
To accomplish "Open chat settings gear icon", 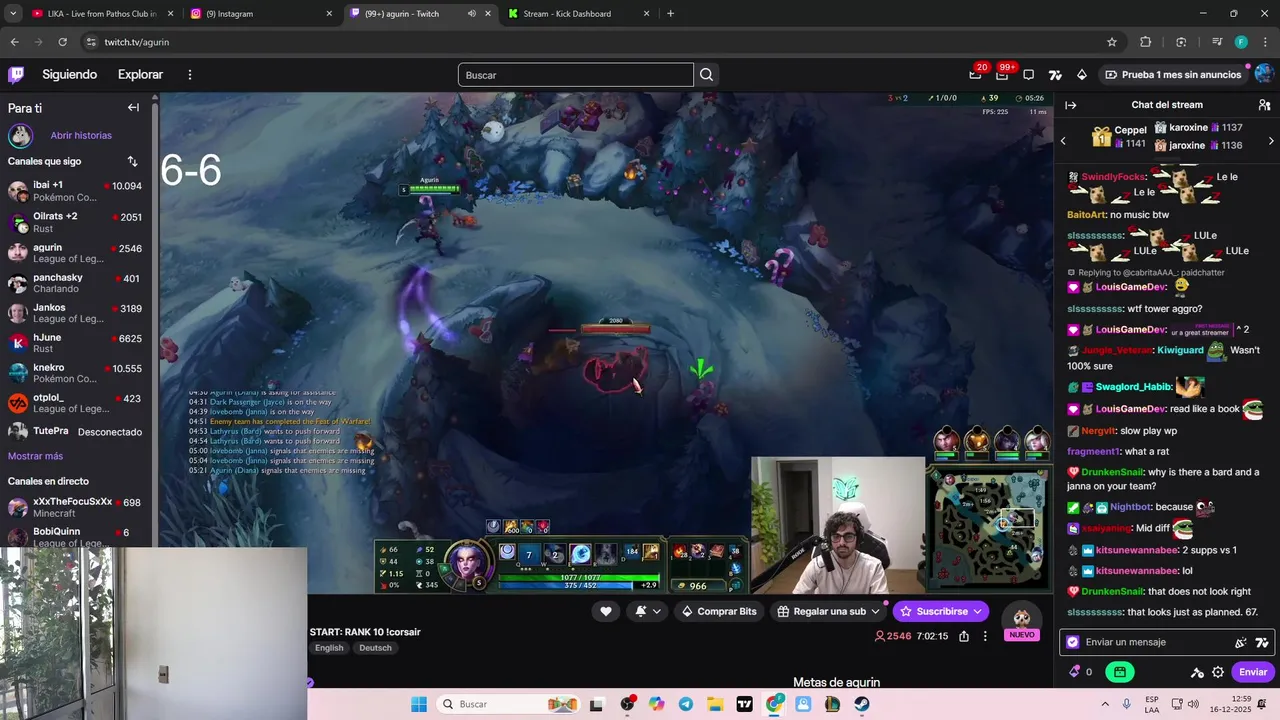I will click(x=1218, y=672).
